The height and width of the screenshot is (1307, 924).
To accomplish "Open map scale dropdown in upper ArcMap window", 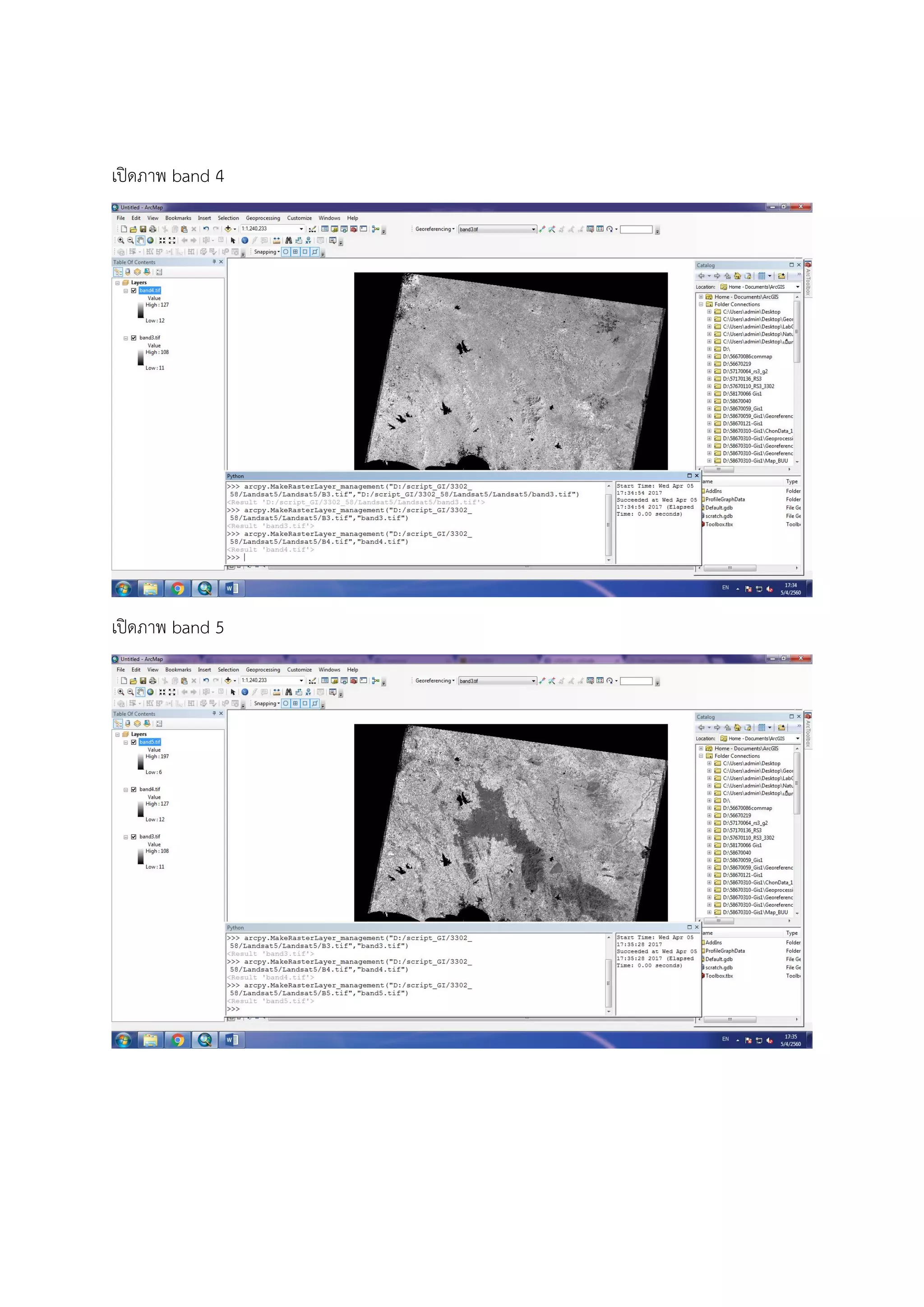I will click(x=301, y=229).
